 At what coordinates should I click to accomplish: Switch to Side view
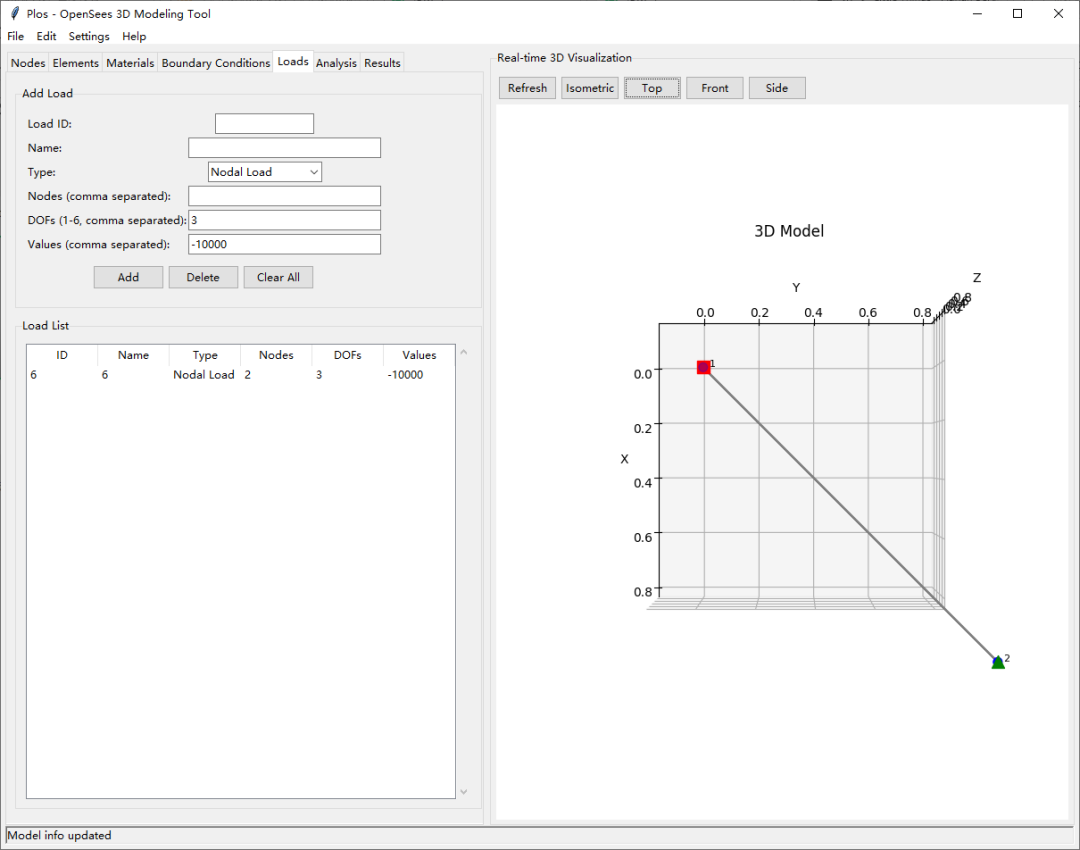(777, 88)
